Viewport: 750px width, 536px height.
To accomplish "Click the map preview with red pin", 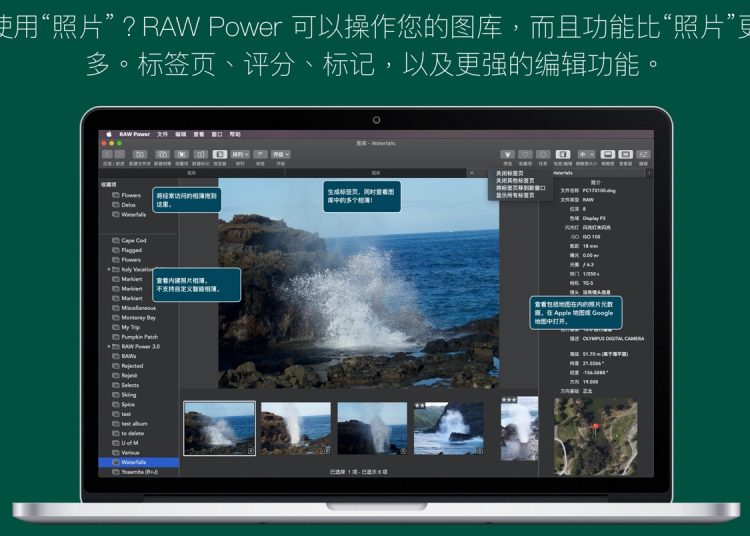I will click(595, 436).
